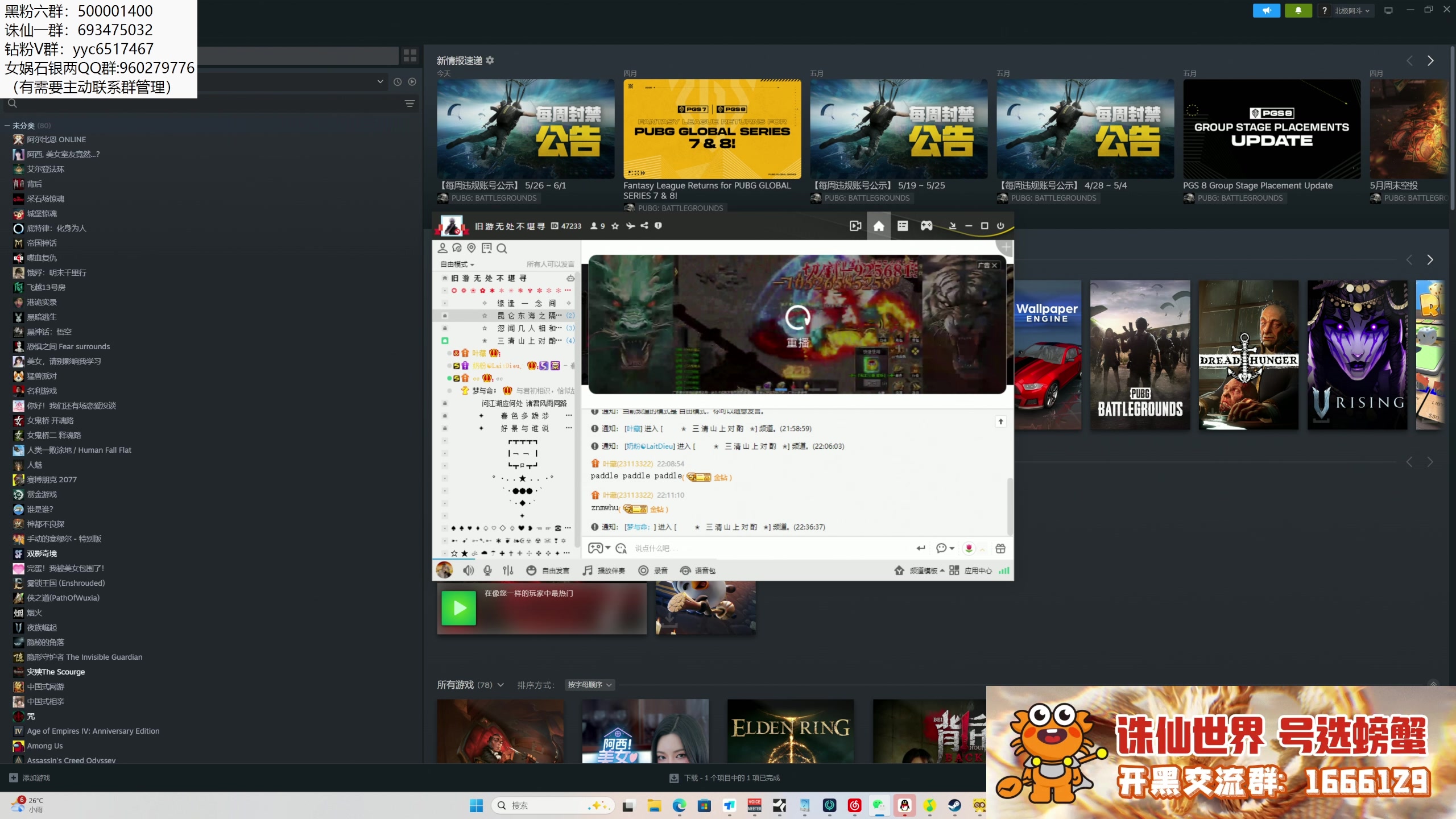Image resolution: width=1456 pixels, height=819 pixels.
Task: Replay the YY ad video via 重播
Action: 797,326
